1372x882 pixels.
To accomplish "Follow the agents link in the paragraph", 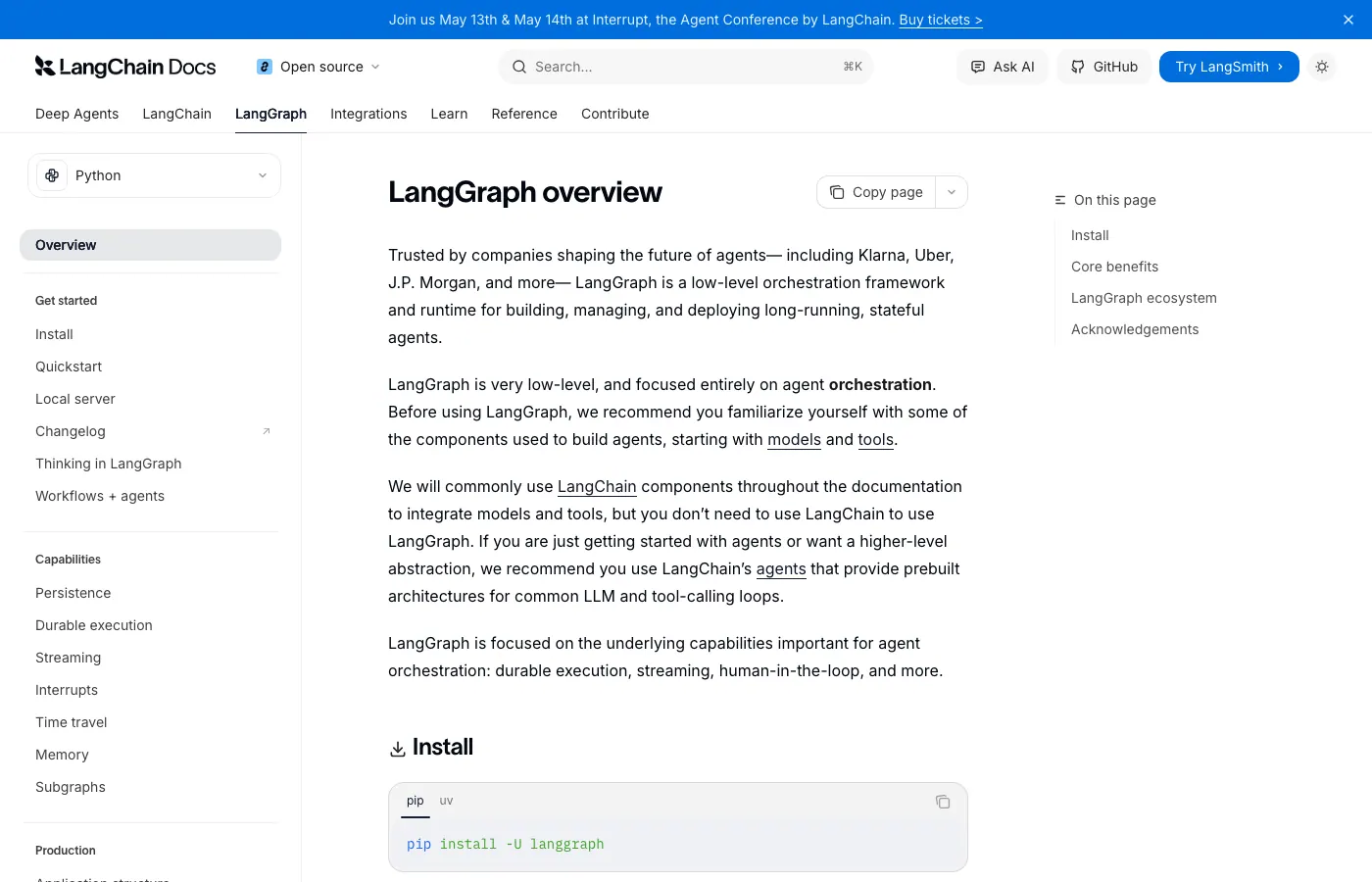I will click(781, 568).
